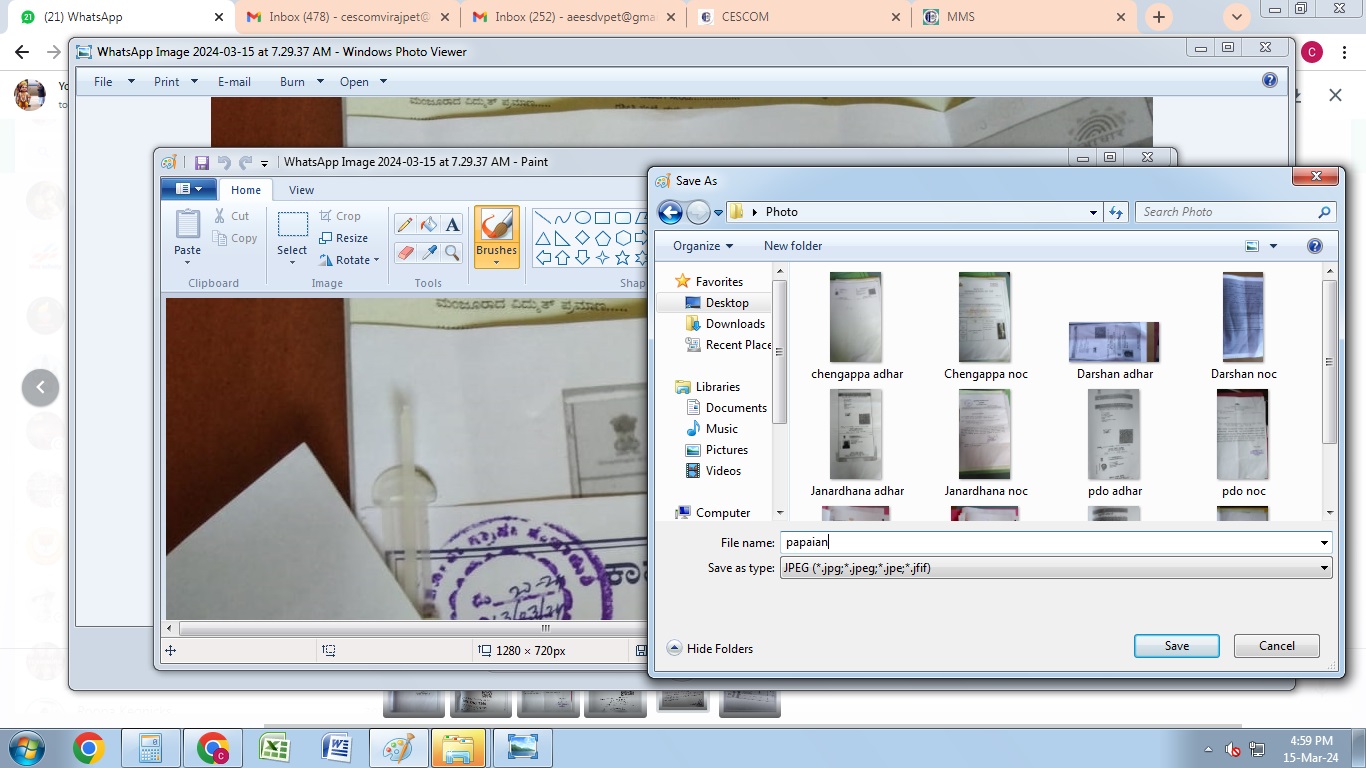This screenshot has width=1366, height=768.
Task: Expand the Select dropdown arrow
Action: pos(292,262)
